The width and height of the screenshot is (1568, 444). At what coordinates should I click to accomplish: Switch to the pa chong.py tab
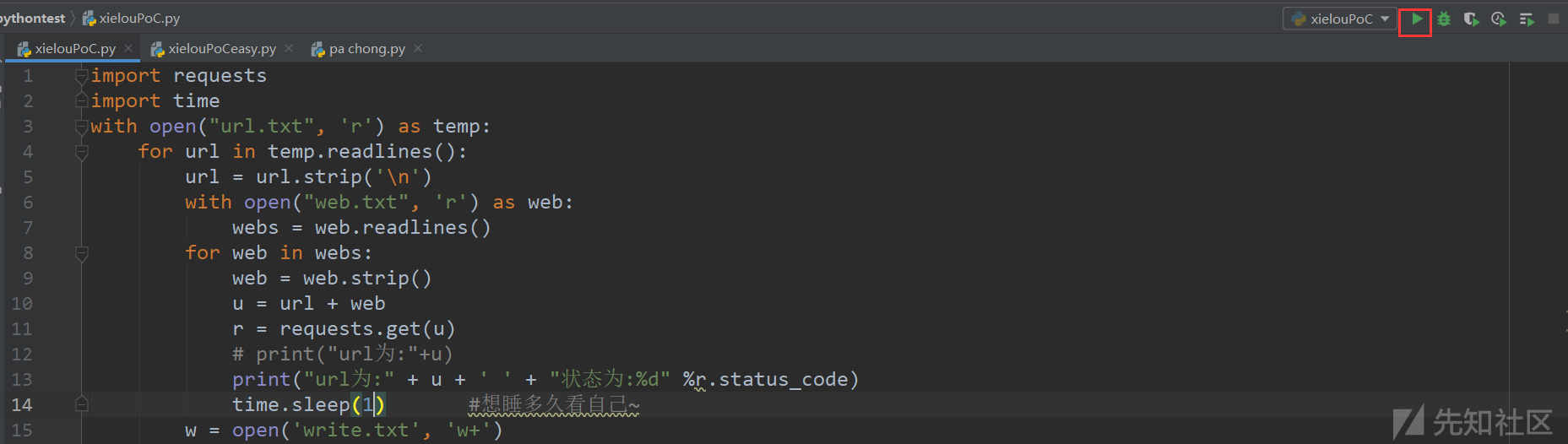(366, 49)
